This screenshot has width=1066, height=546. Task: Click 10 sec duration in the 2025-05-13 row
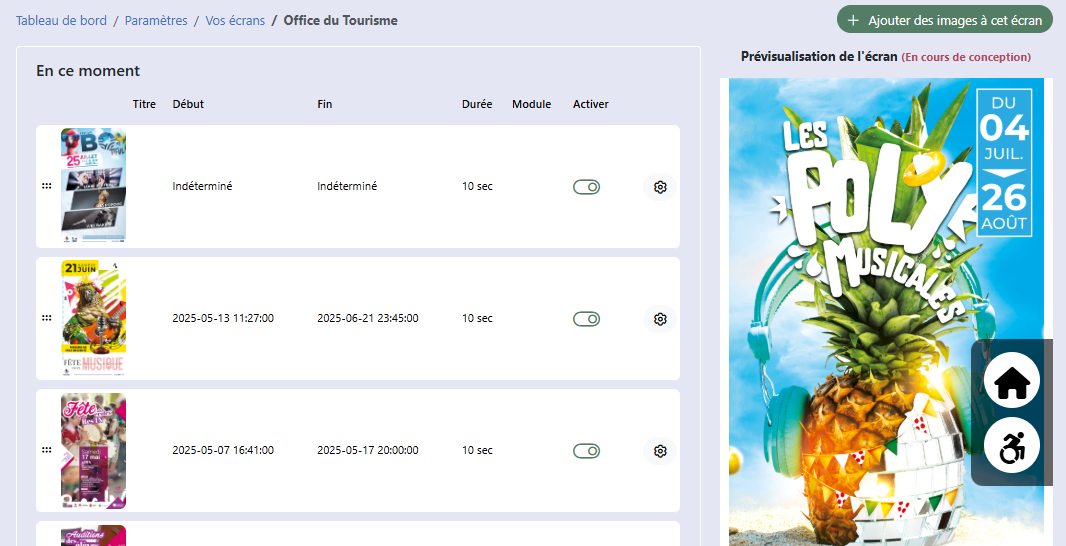tap(477, 318)
